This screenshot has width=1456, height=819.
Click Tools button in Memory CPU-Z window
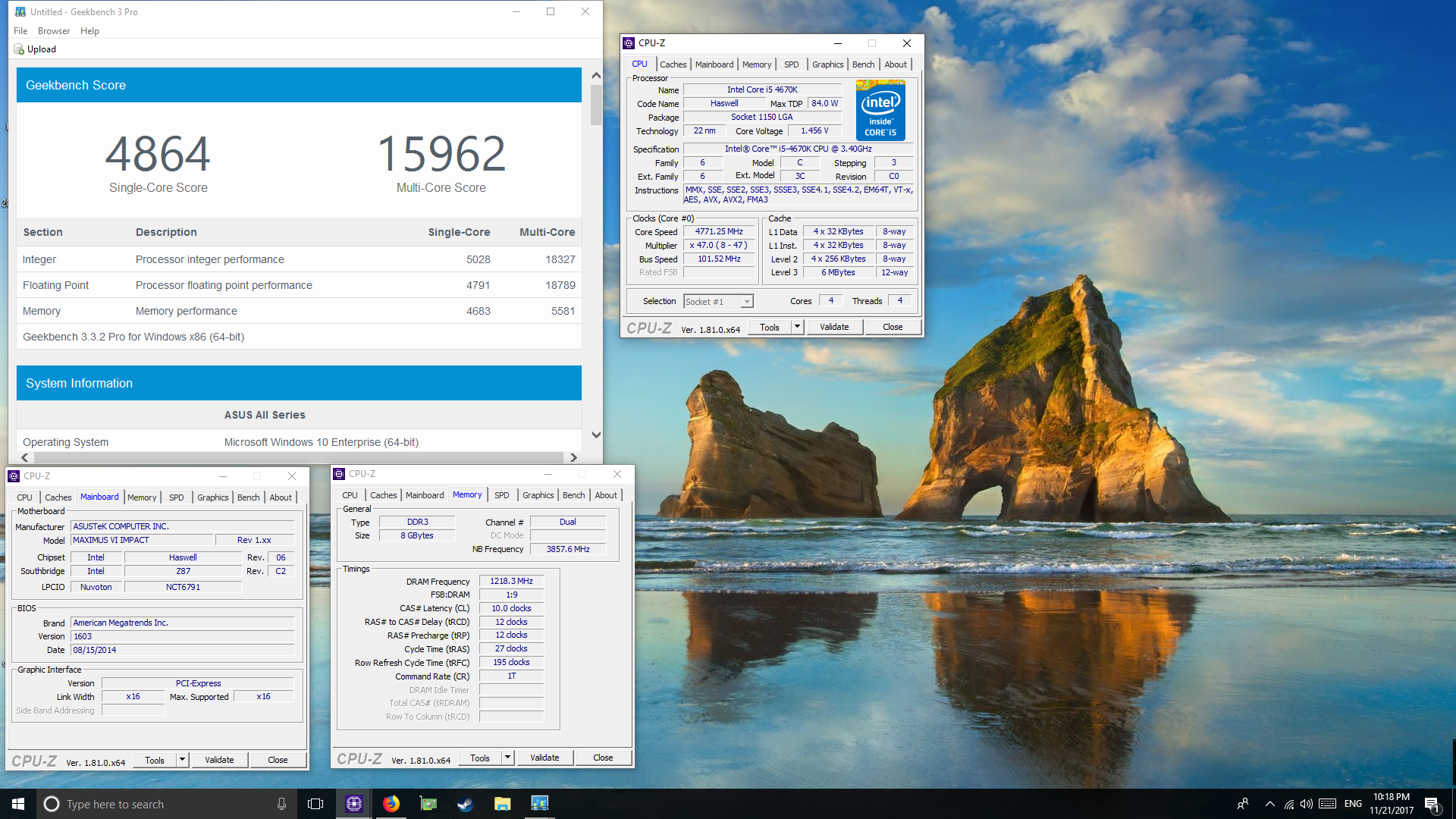pos(480,758)
